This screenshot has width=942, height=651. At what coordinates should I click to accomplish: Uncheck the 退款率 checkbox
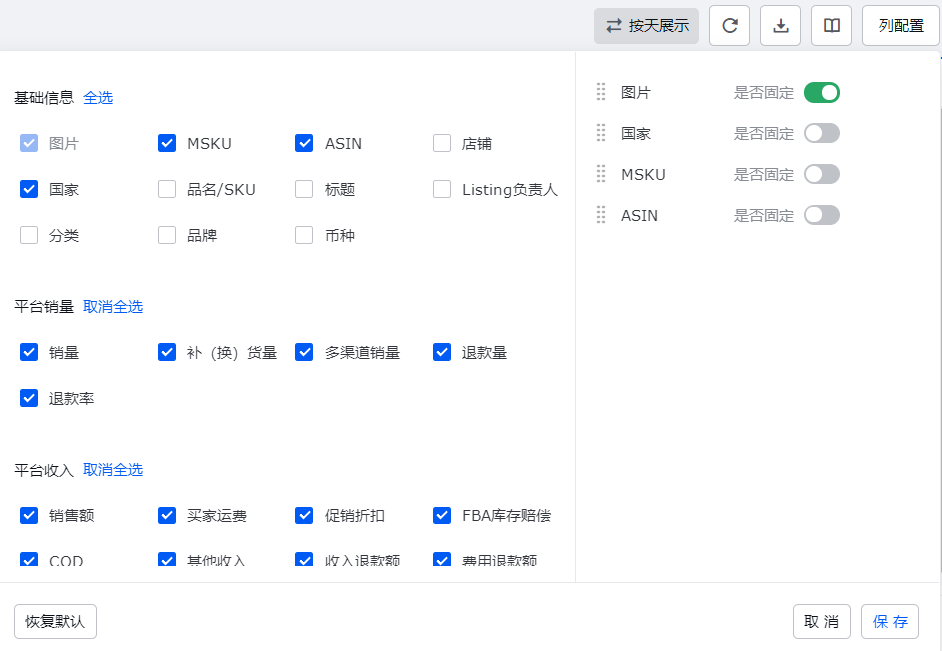(29, 398)
